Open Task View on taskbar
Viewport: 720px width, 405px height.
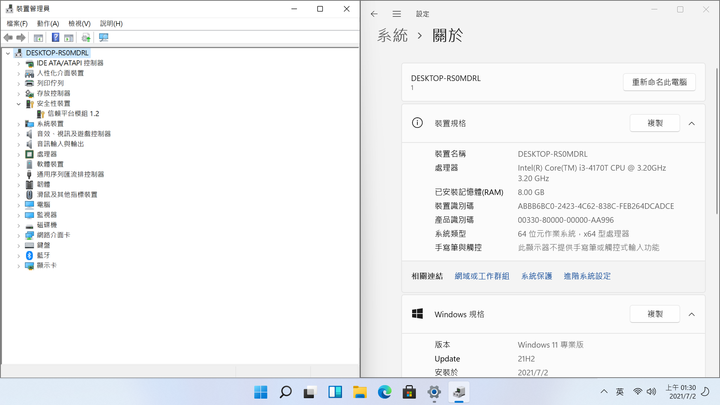[310, 392]
